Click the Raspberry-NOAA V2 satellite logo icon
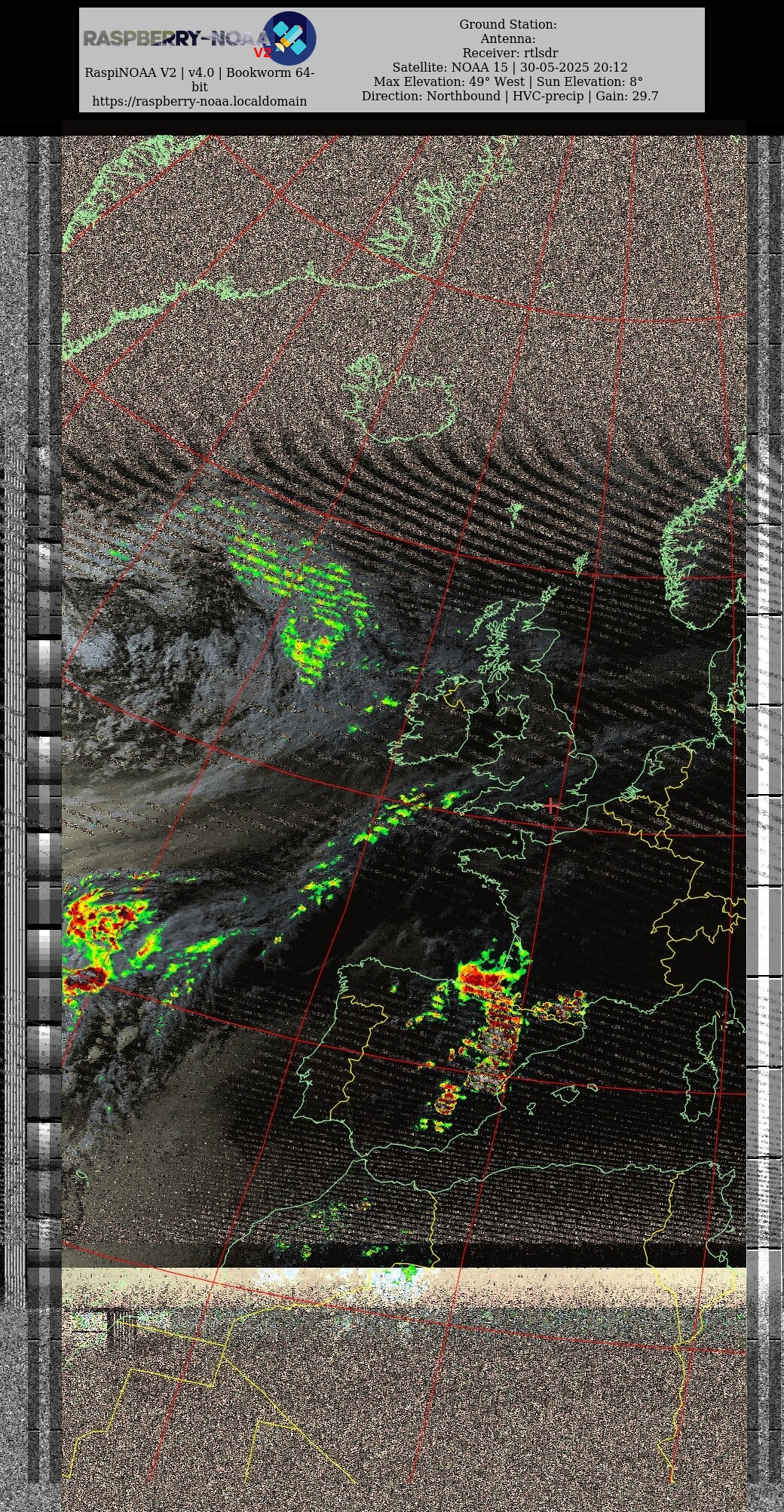The width and height of the screenshot is (784, 1512). [289, 38]
